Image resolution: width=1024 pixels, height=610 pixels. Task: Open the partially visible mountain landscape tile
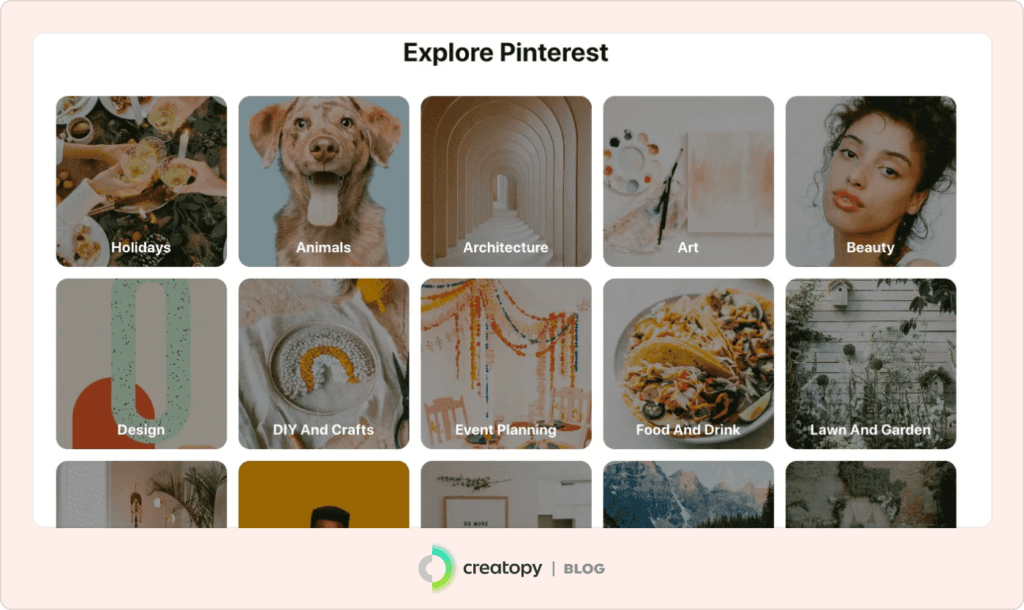pos(688,494)
